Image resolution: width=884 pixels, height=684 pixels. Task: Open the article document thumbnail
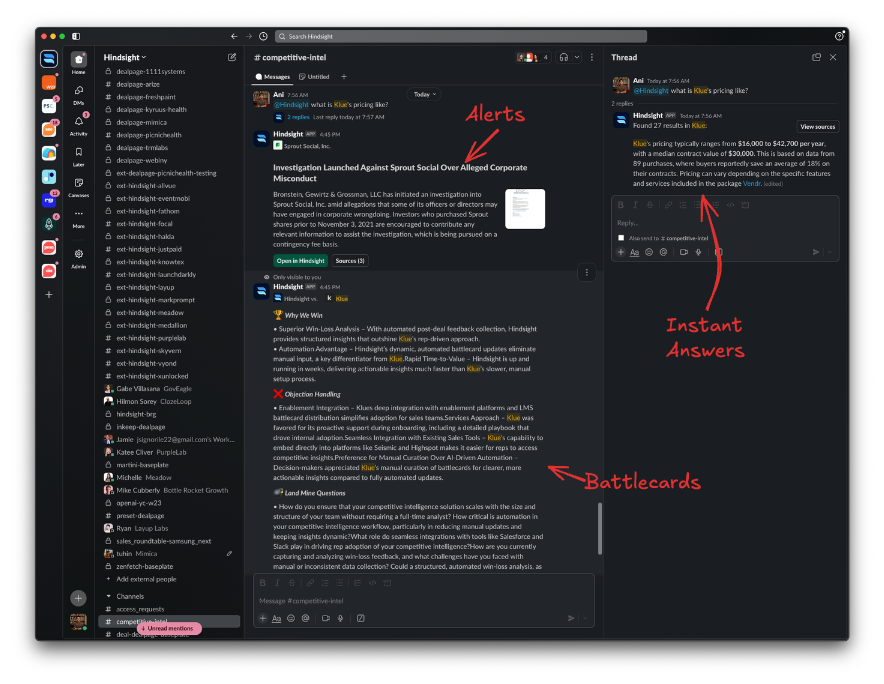click(525, 209)
